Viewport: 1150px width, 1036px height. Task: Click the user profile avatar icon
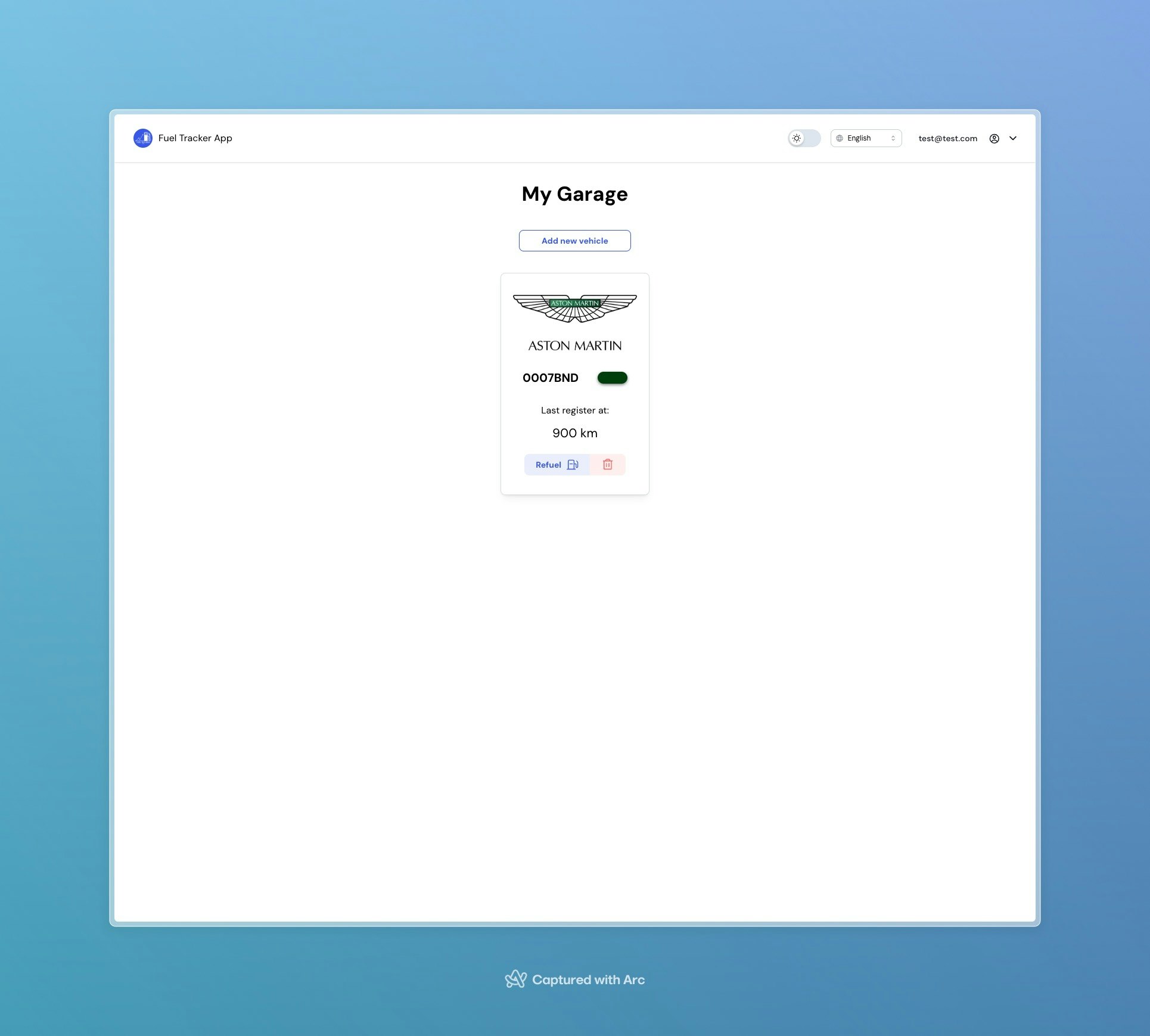pos(994,138)
